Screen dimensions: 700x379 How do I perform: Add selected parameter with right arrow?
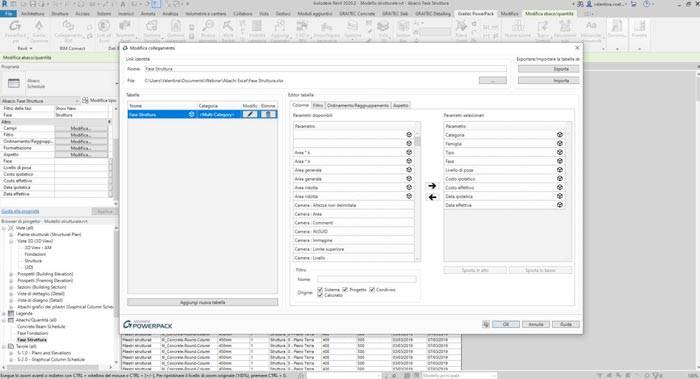click(432, 186)
